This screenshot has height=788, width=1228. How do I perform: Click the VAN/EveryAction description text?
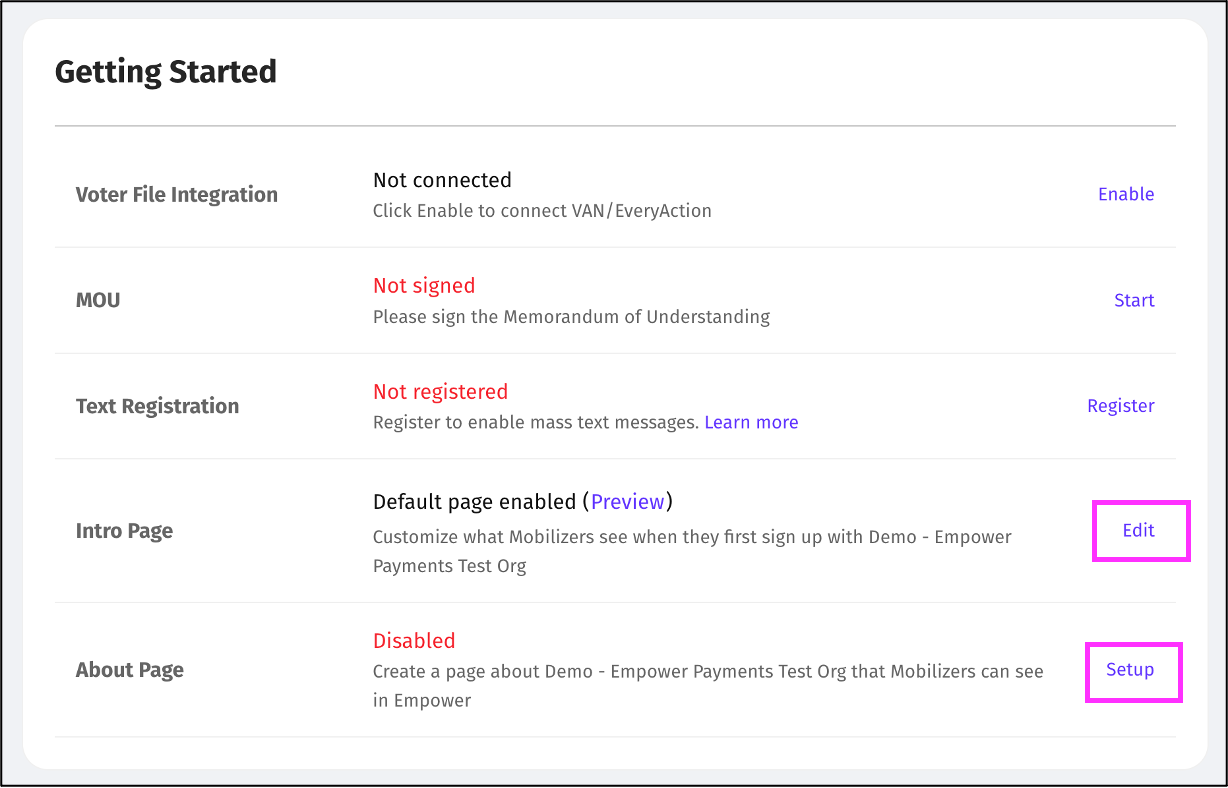[x=542, y=211]
